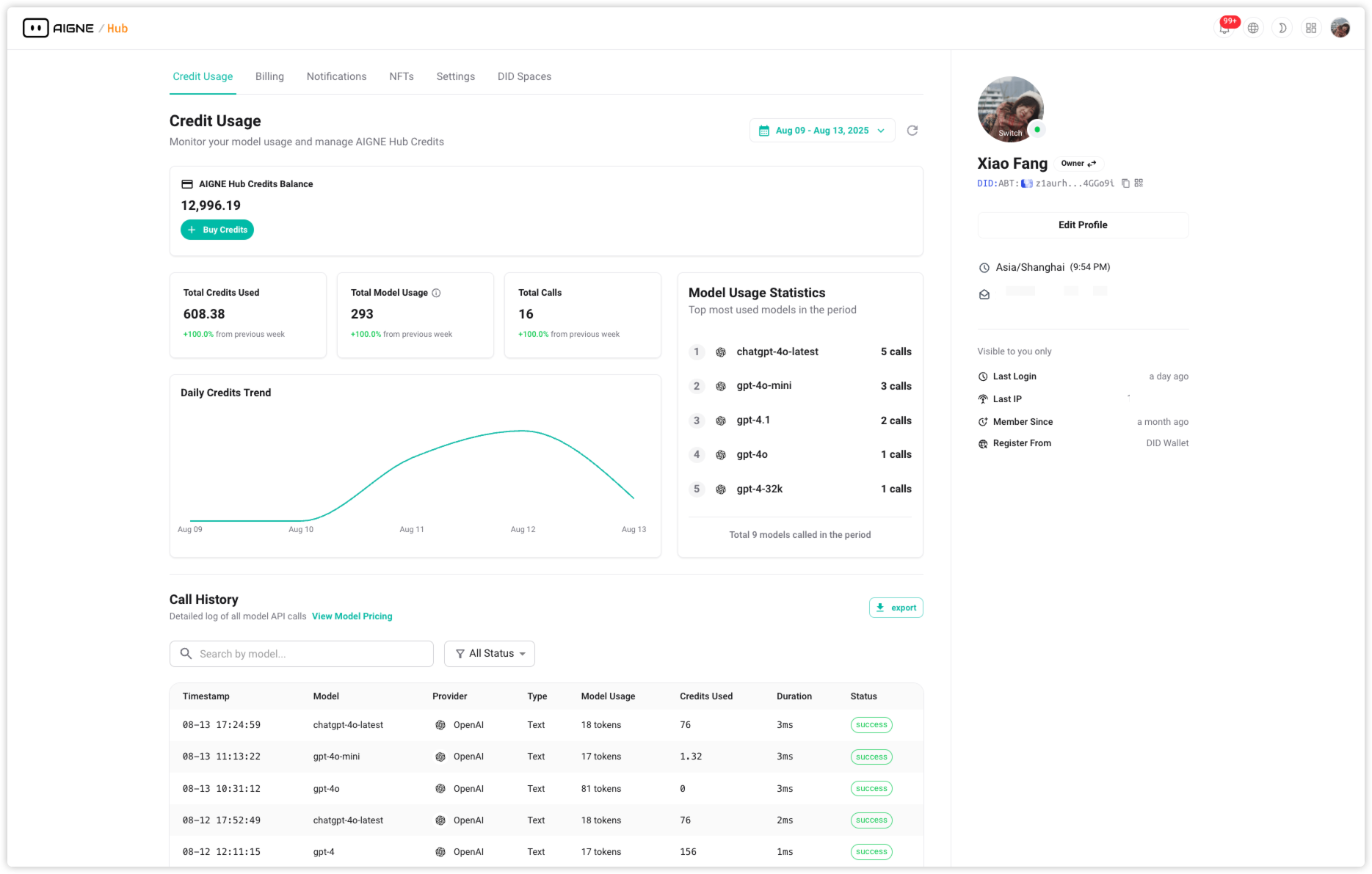Click the Buy Credits button
1372x874 pixels.
pos(217,230)
